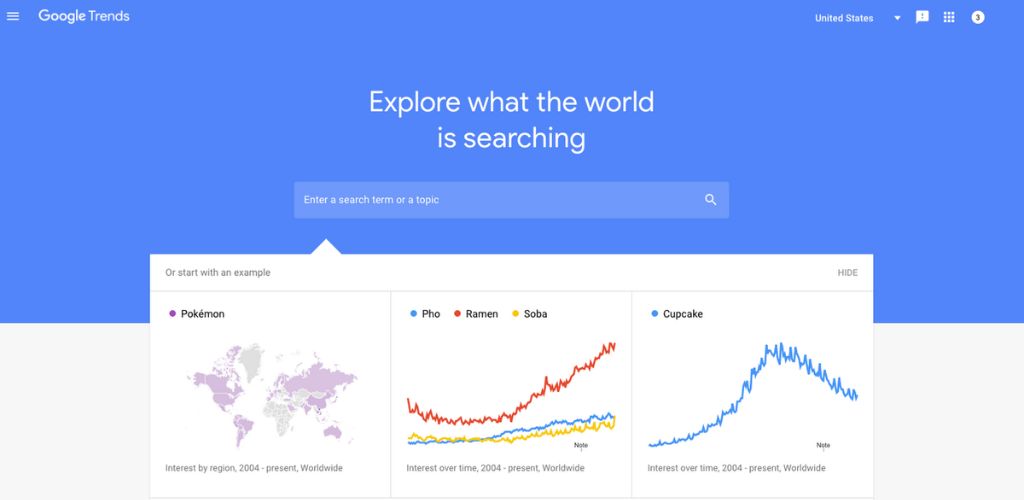
Task: Open the hamburger main menu
Action: (x=13, y=16)
